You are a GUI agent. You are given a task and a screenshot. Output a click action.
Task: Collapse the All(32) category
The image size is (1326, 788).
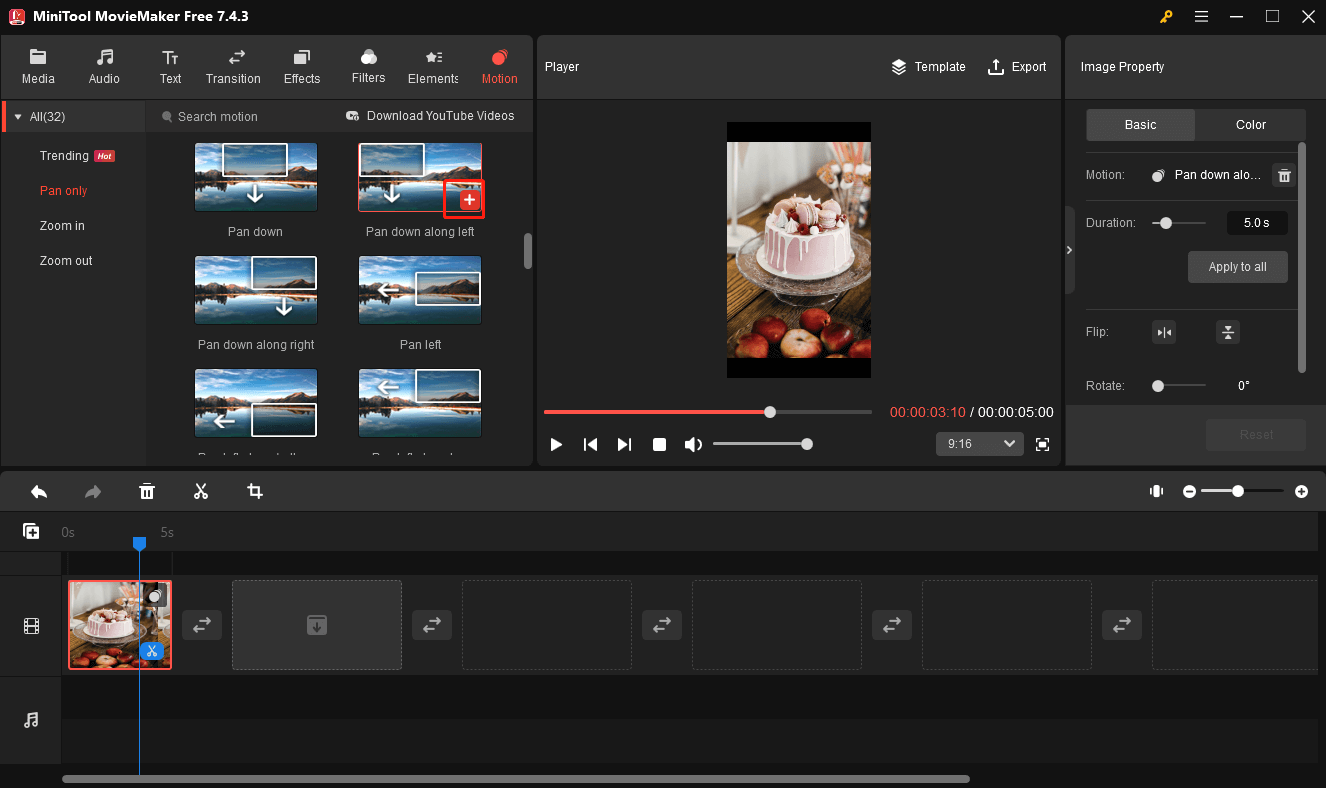coord(18,117)
